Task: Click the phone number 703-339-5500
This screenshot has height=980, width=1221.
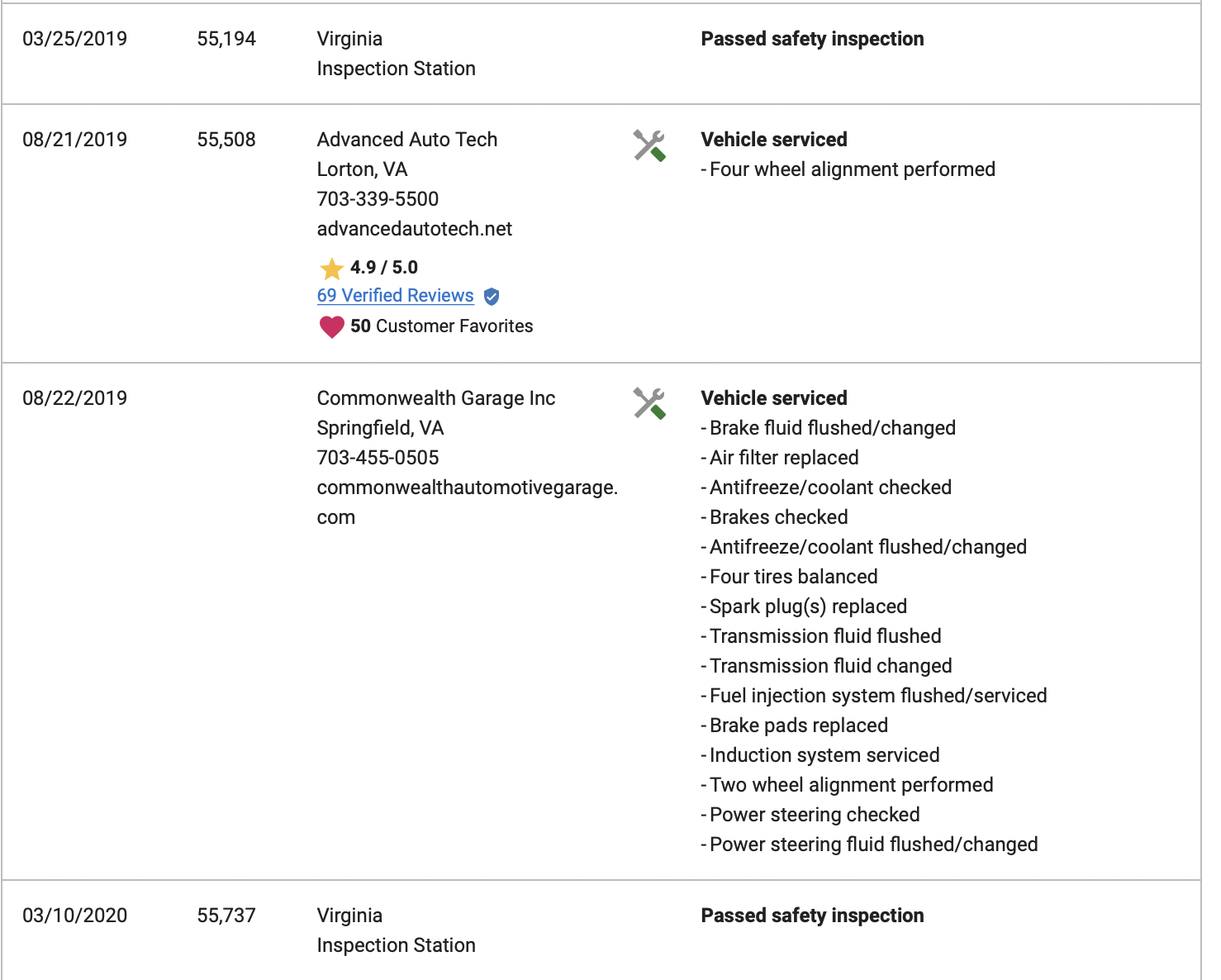Action: click(x=378, y=199)
